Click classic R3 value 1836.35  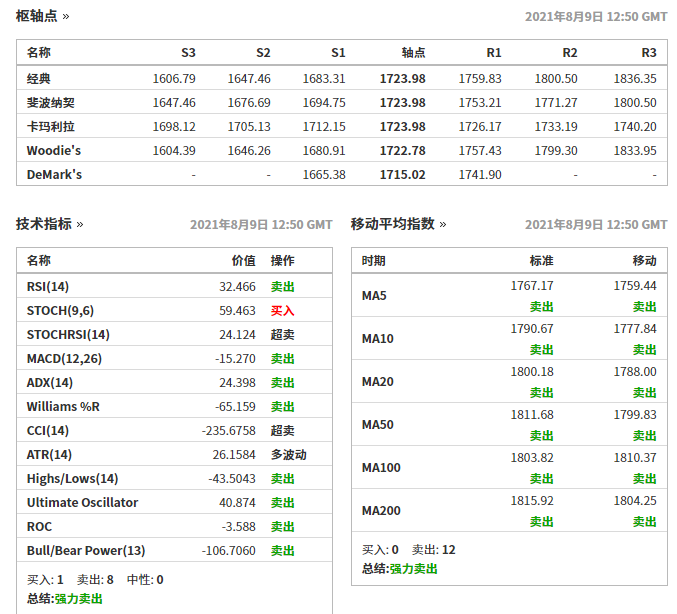coord(635,79)
